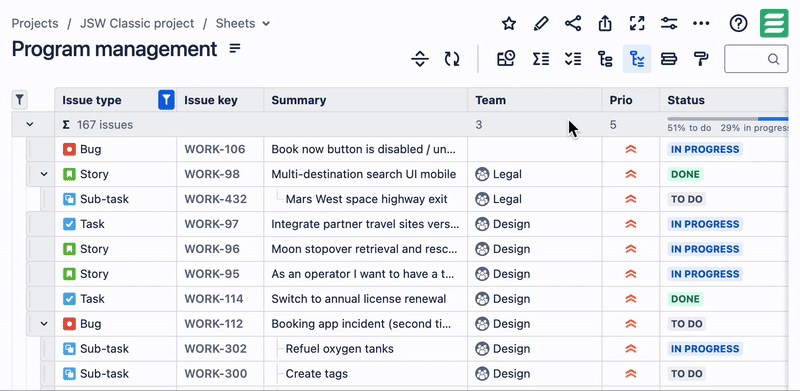Toggle the highlighted hierarchy checklist icon

[637, 59]
